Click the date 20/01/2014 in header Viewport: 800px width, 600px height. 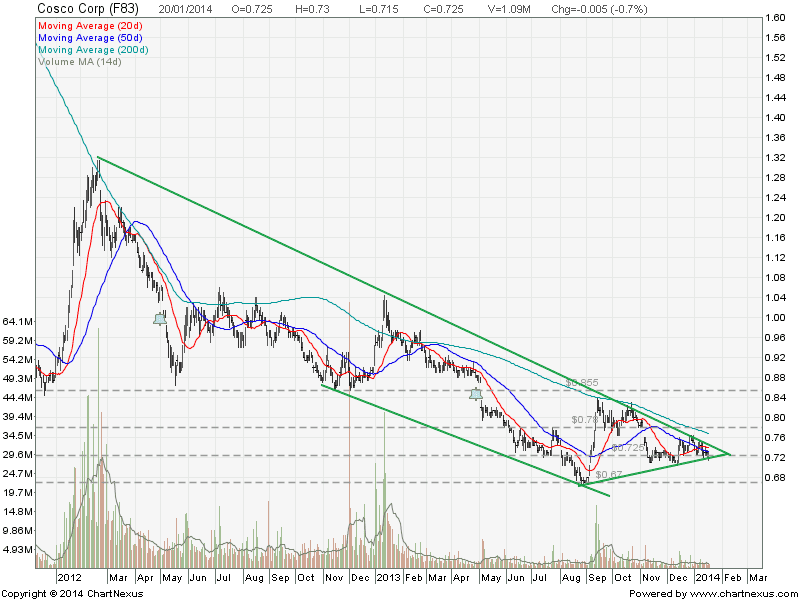186,9
